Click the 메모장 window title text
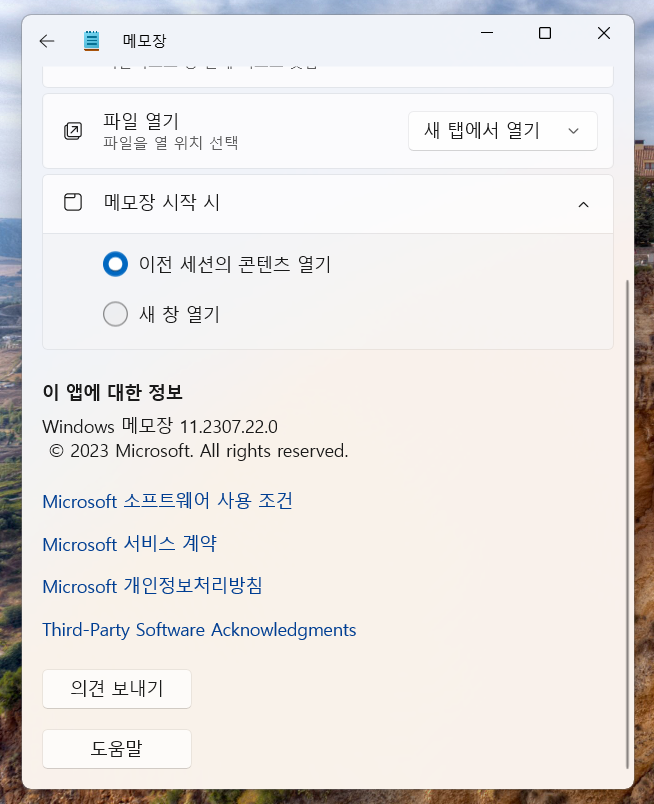Screen dimensions: 654x804 [145, 41]
